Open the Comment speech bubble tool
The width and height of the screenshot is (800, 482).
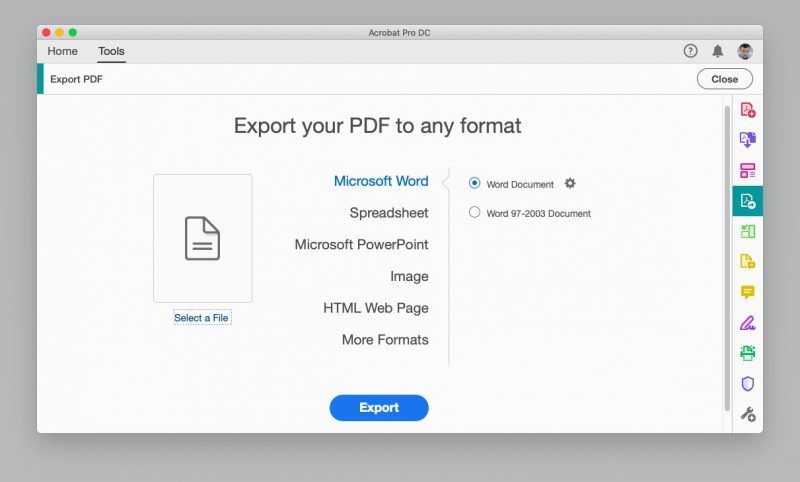click(747, 292)
